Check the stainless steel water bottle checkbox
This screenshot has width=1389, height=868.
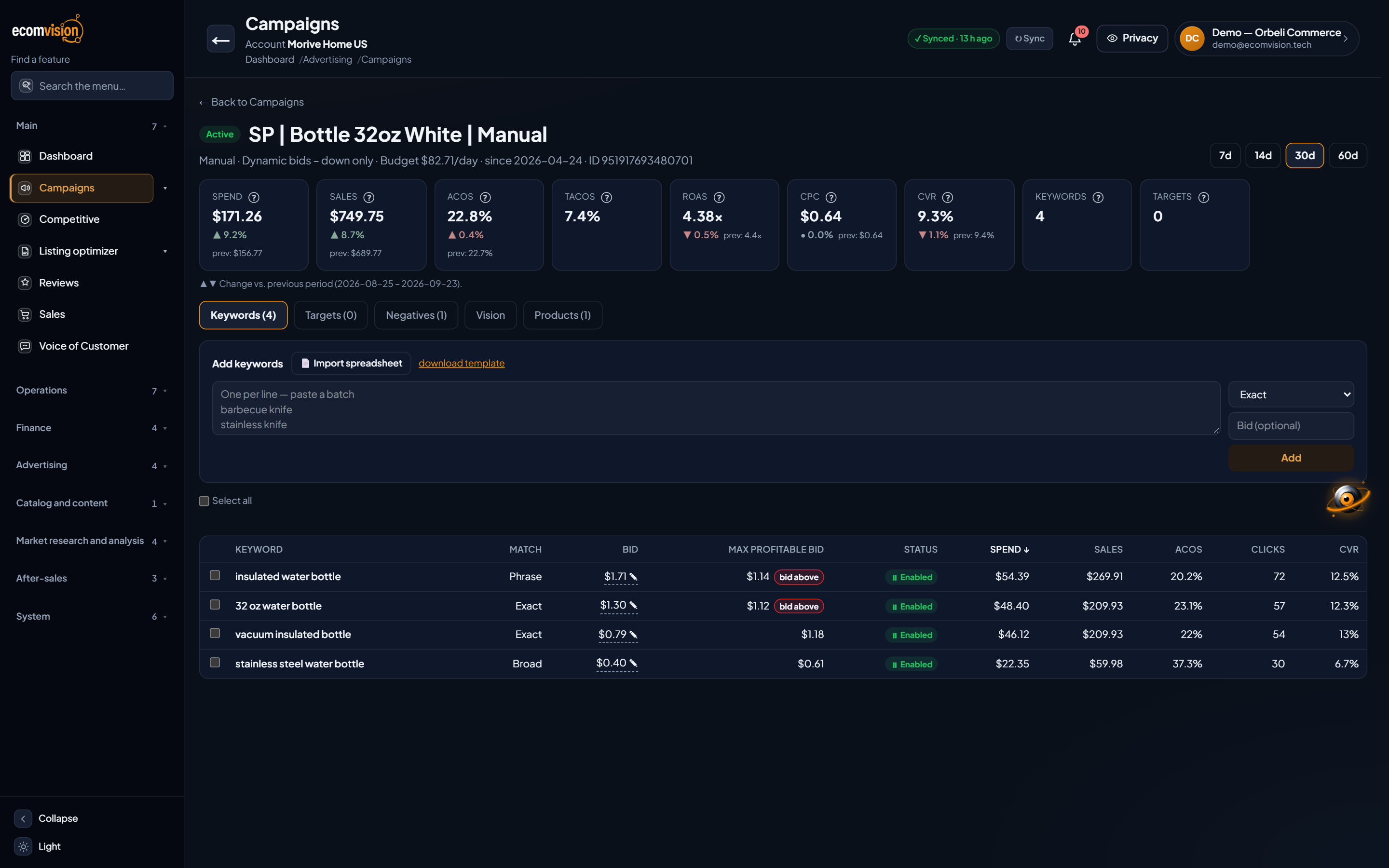215,663
